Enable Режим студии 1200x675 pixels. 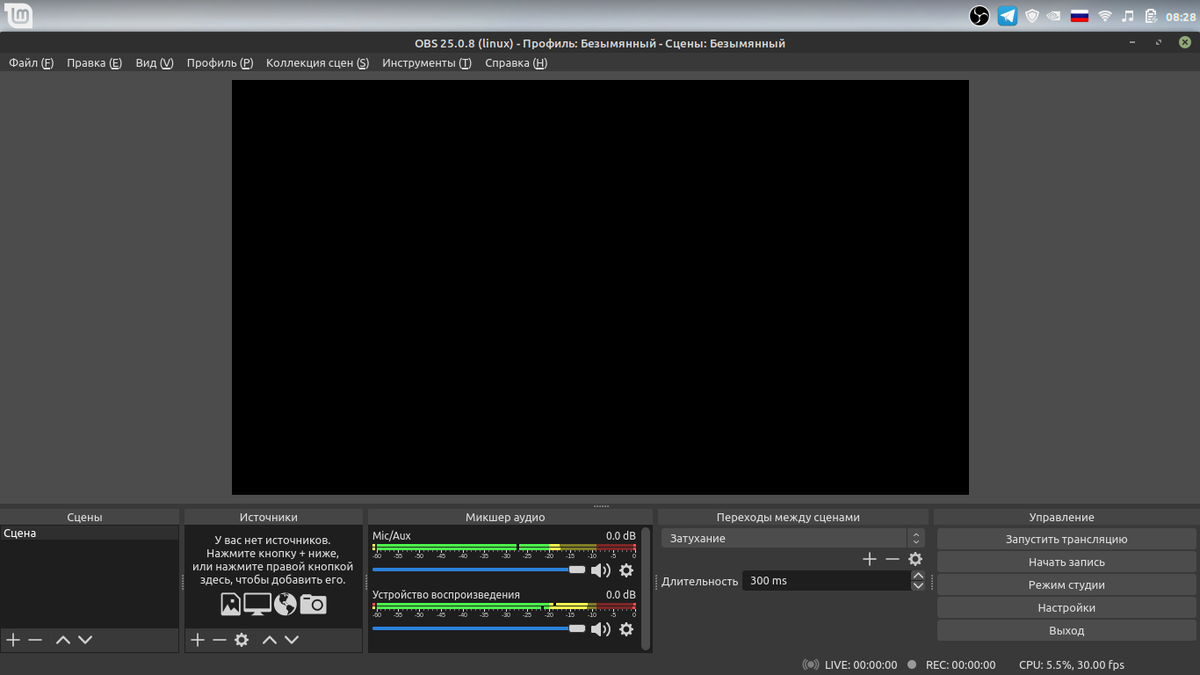(1065, 584)
